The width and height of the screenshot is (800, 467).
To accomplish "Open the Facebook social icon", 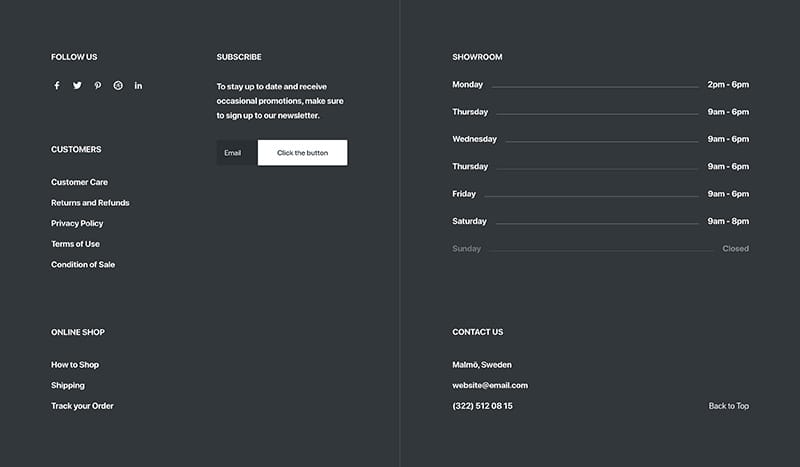I will point(56,86).
